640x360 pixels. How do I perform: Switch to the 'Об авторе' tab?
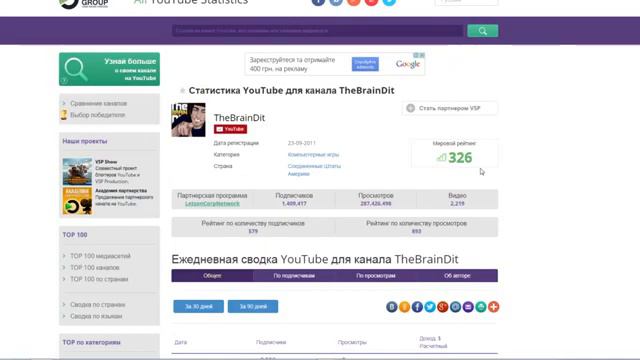tap(457, 276)
